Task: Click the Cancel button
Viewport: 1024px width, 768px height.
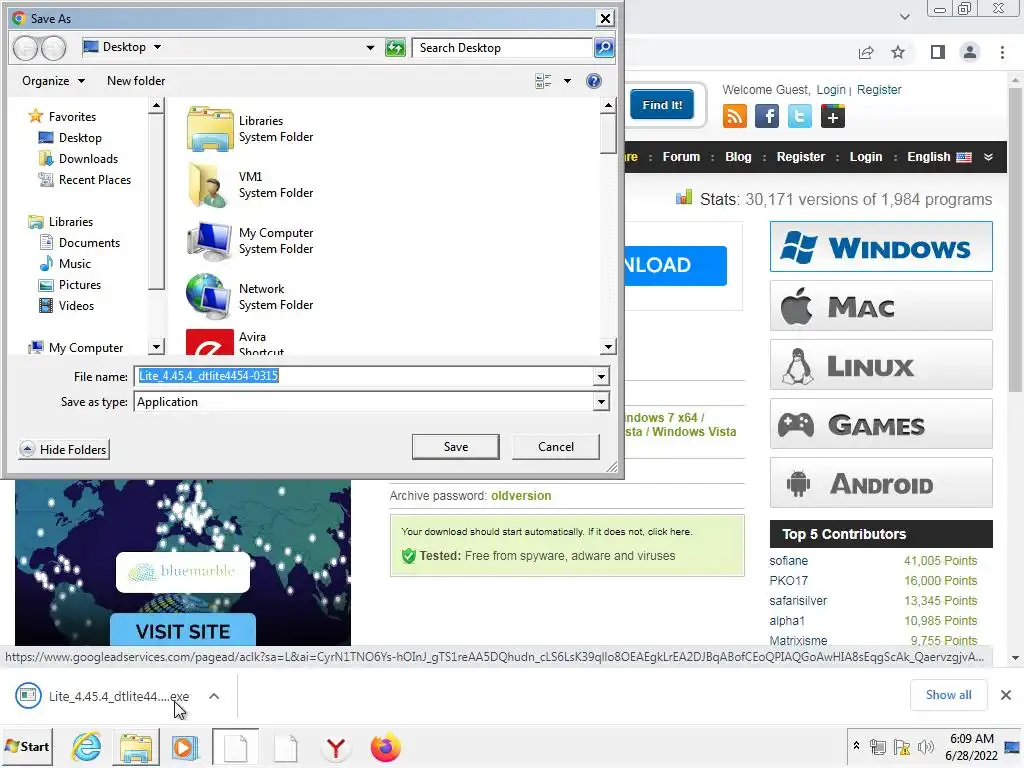Action: click(x=556, y=447)
